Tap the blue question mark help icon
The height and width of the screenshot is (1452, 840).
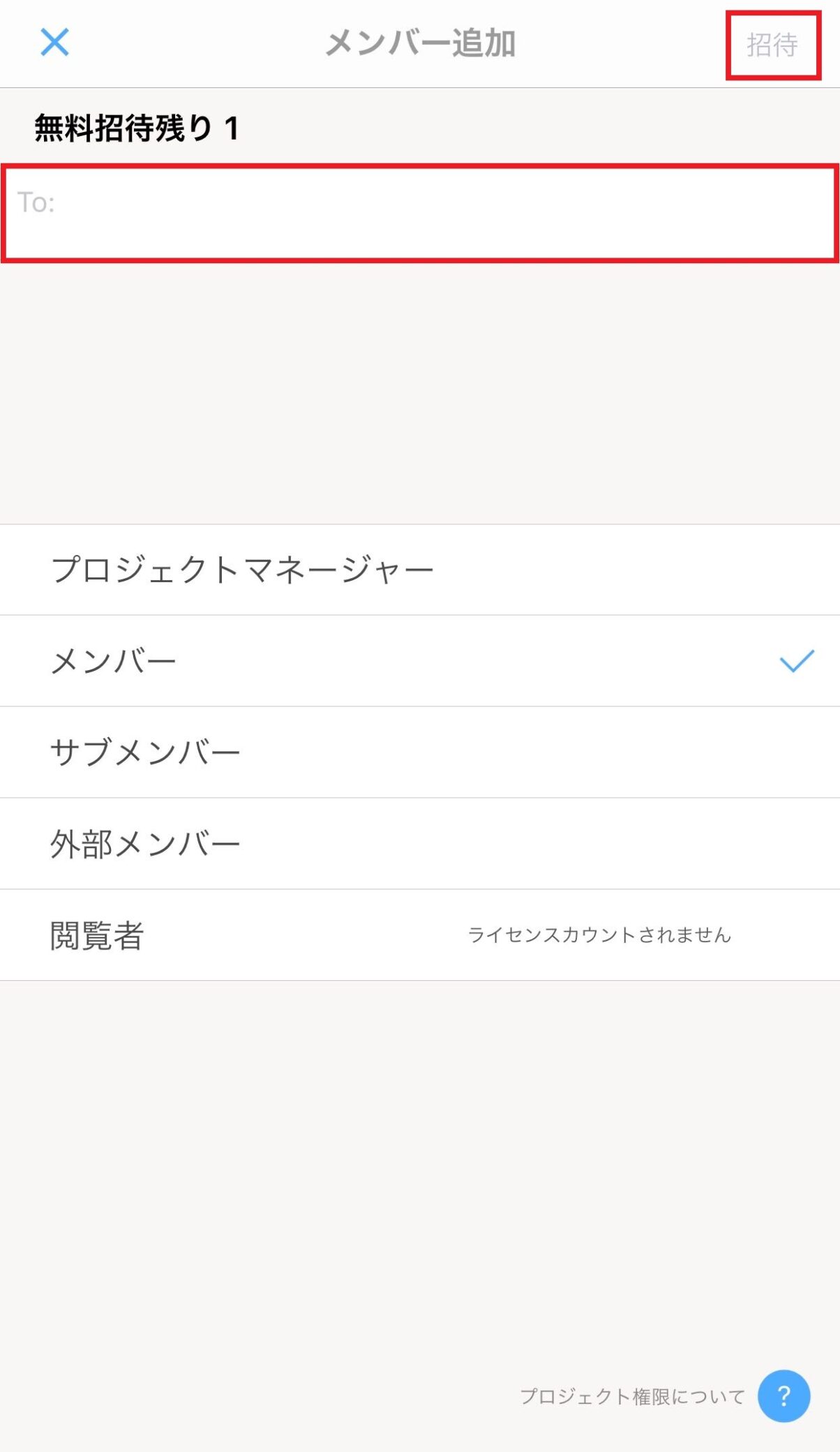[x=783, y=1396]
